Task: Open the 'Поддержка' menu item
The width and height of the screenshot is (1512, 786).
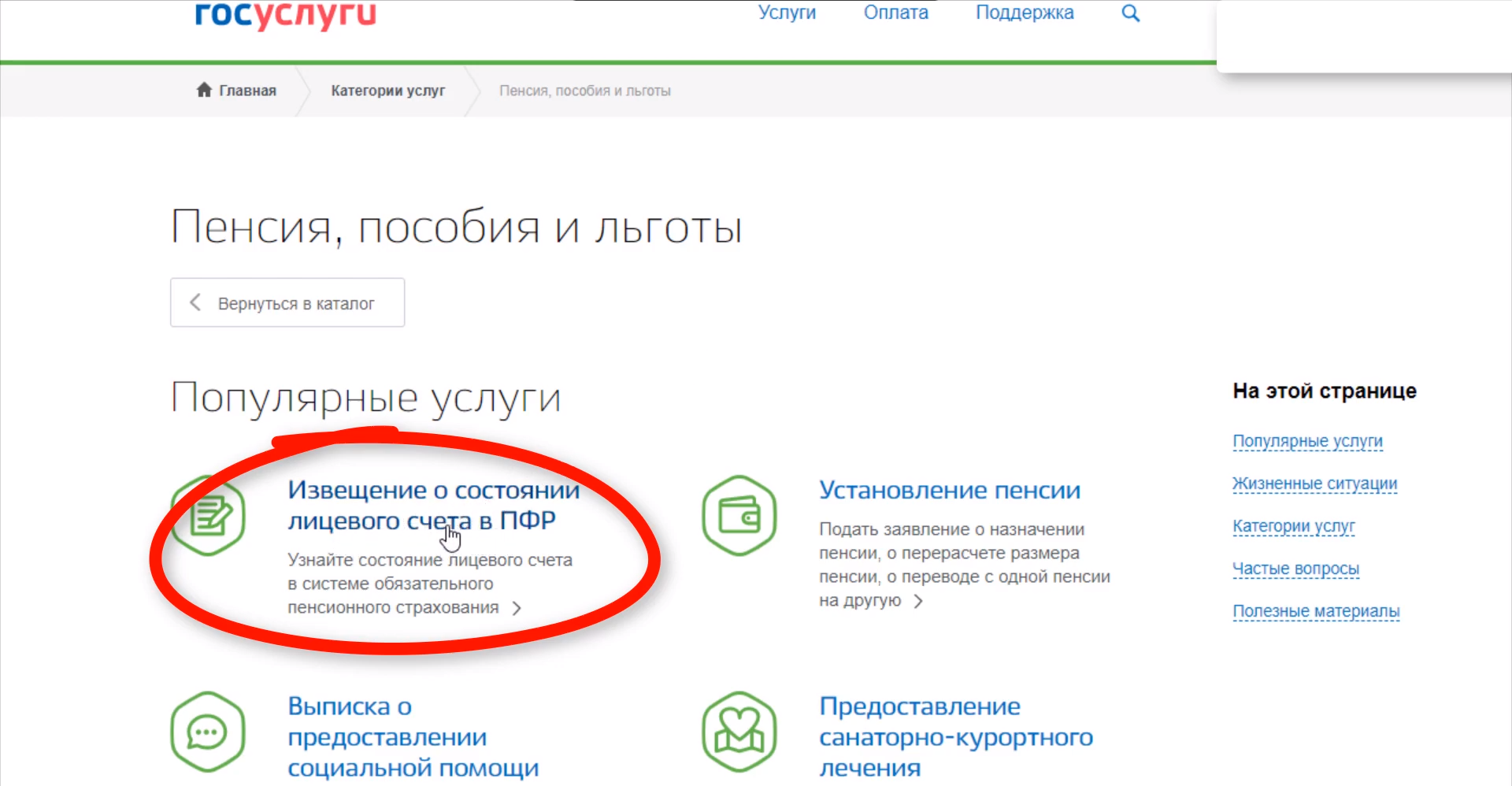Action: (1024, 13)
